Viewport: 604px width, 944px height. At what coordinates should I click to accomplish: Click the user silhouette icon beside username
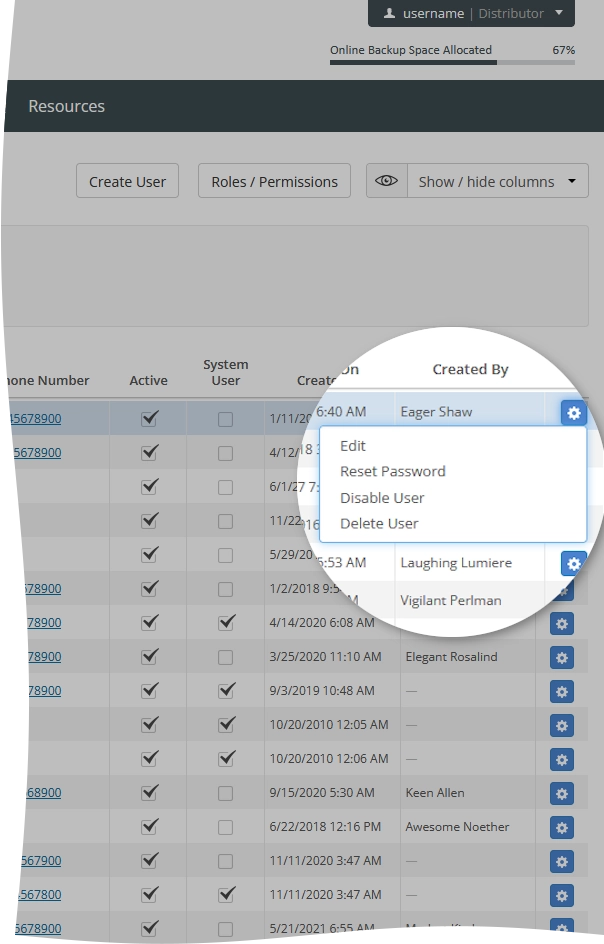[390, 13]
